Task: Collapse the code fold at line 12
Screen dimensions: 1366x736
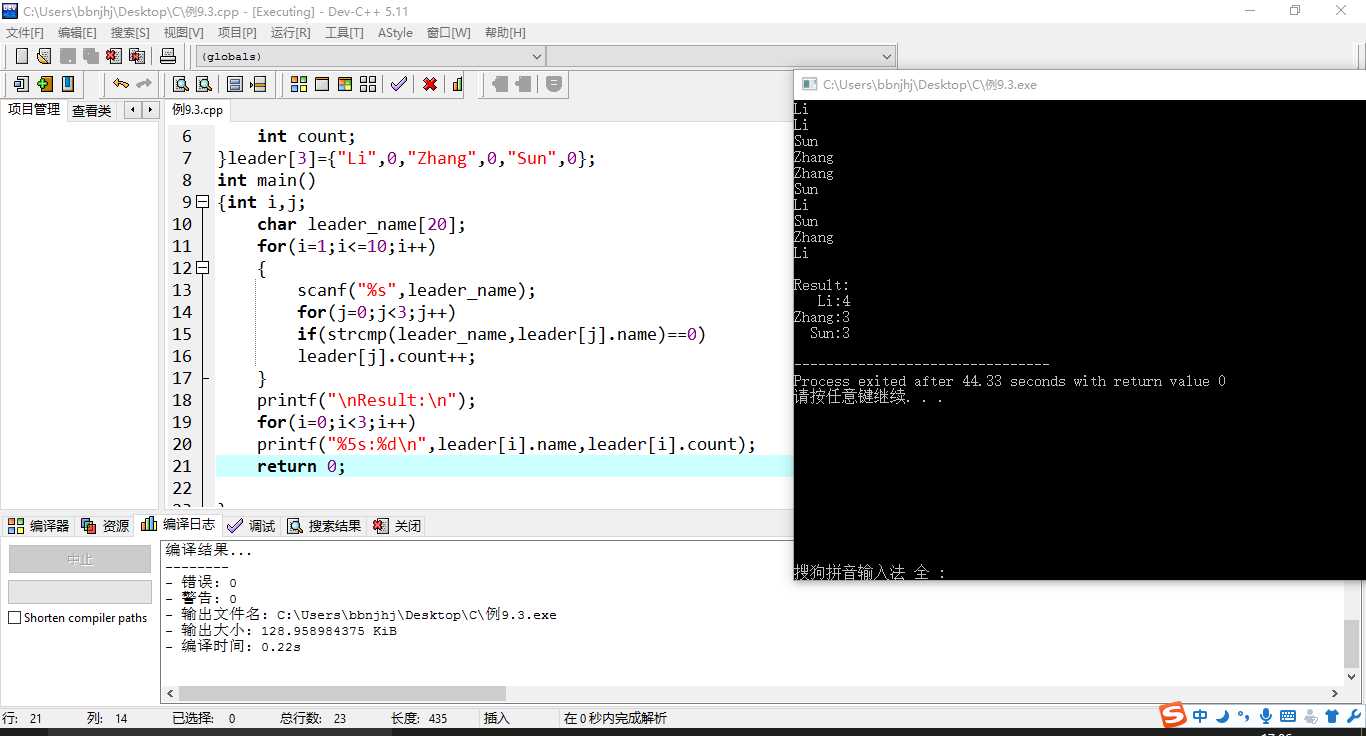Action: [x=203, y=268]
